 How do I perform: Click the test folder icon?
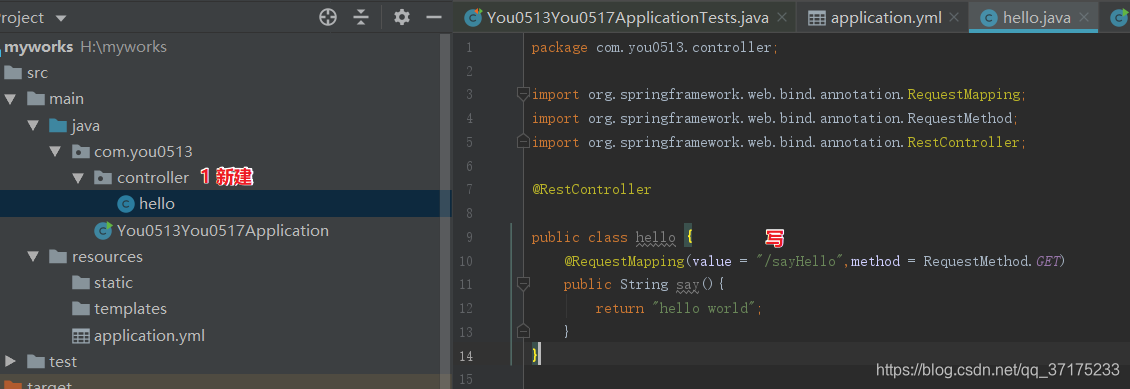tap(35, 362)
